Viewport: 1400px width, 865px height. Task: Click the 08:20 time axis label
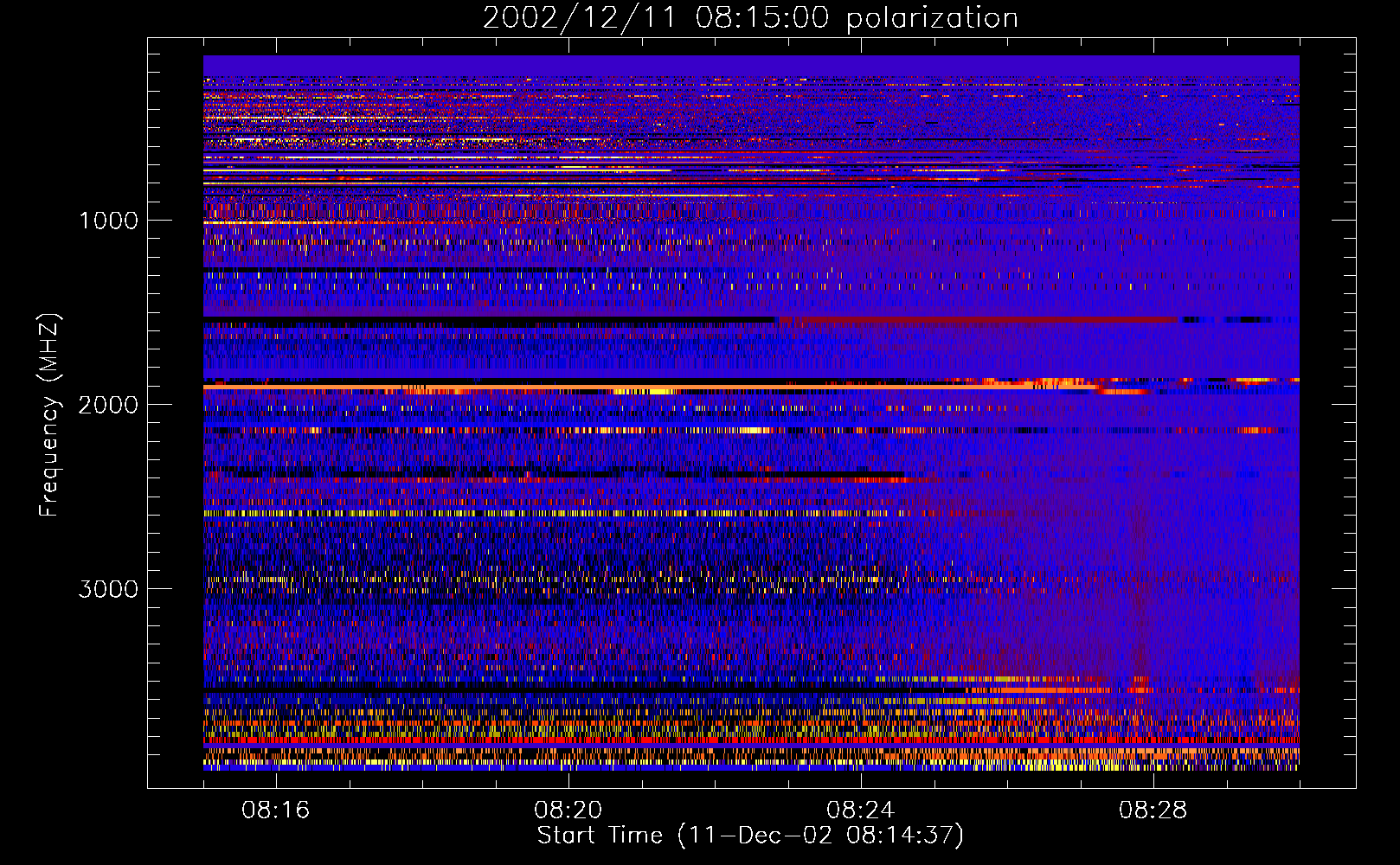point(568,811)
